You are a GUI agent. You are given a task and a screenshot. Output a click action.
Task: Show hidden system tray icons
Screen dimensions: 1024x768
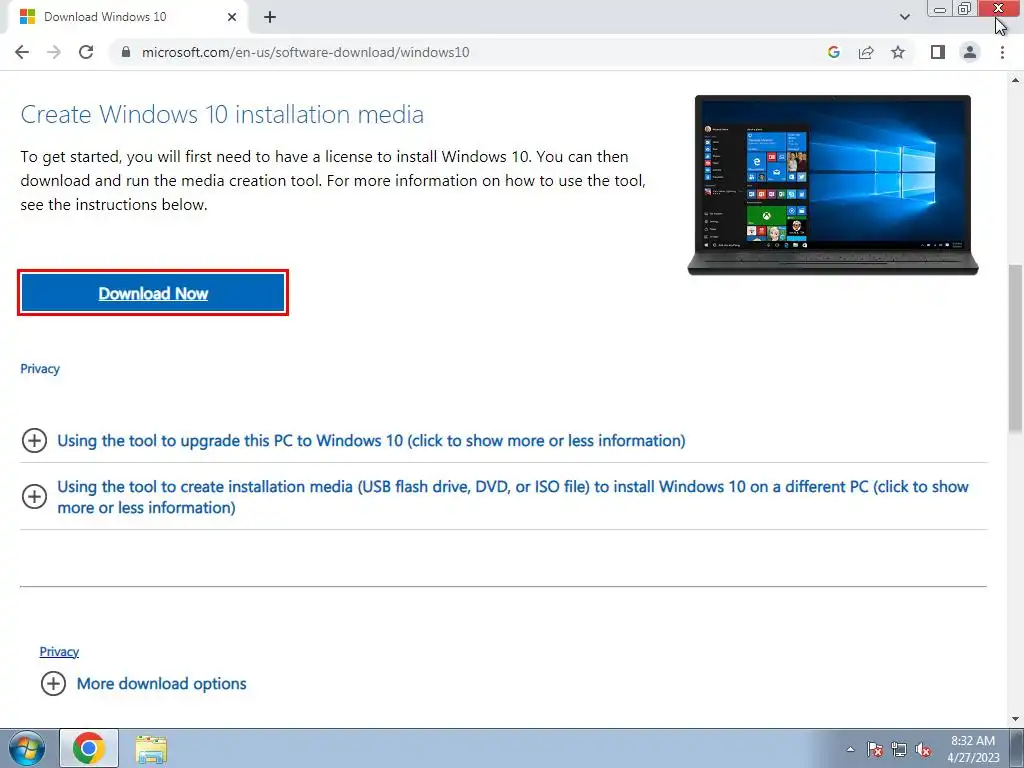(850, 749)
